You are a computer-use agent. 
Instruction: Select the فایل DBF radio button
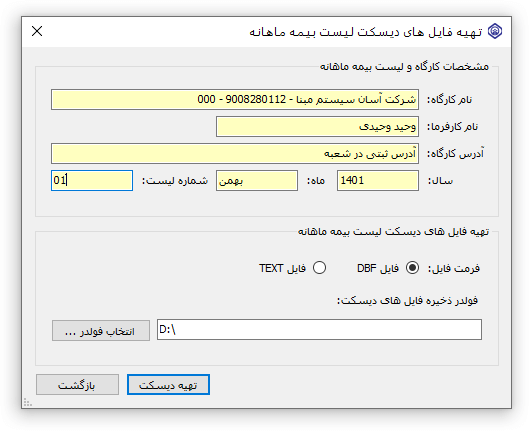pos(412,268)
